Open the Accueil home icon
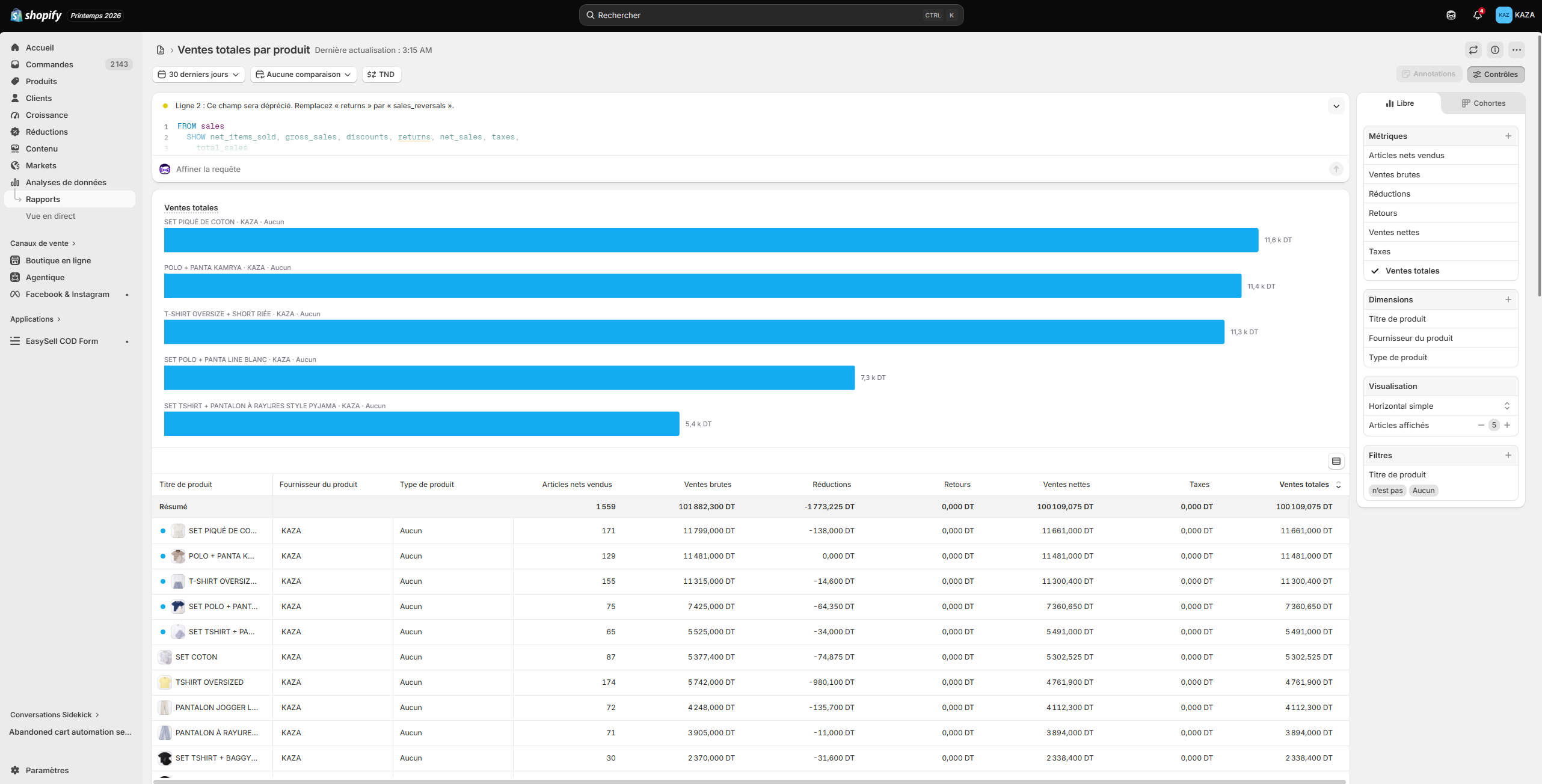This screenshot has height=784, width=1542. pos(15,47)
